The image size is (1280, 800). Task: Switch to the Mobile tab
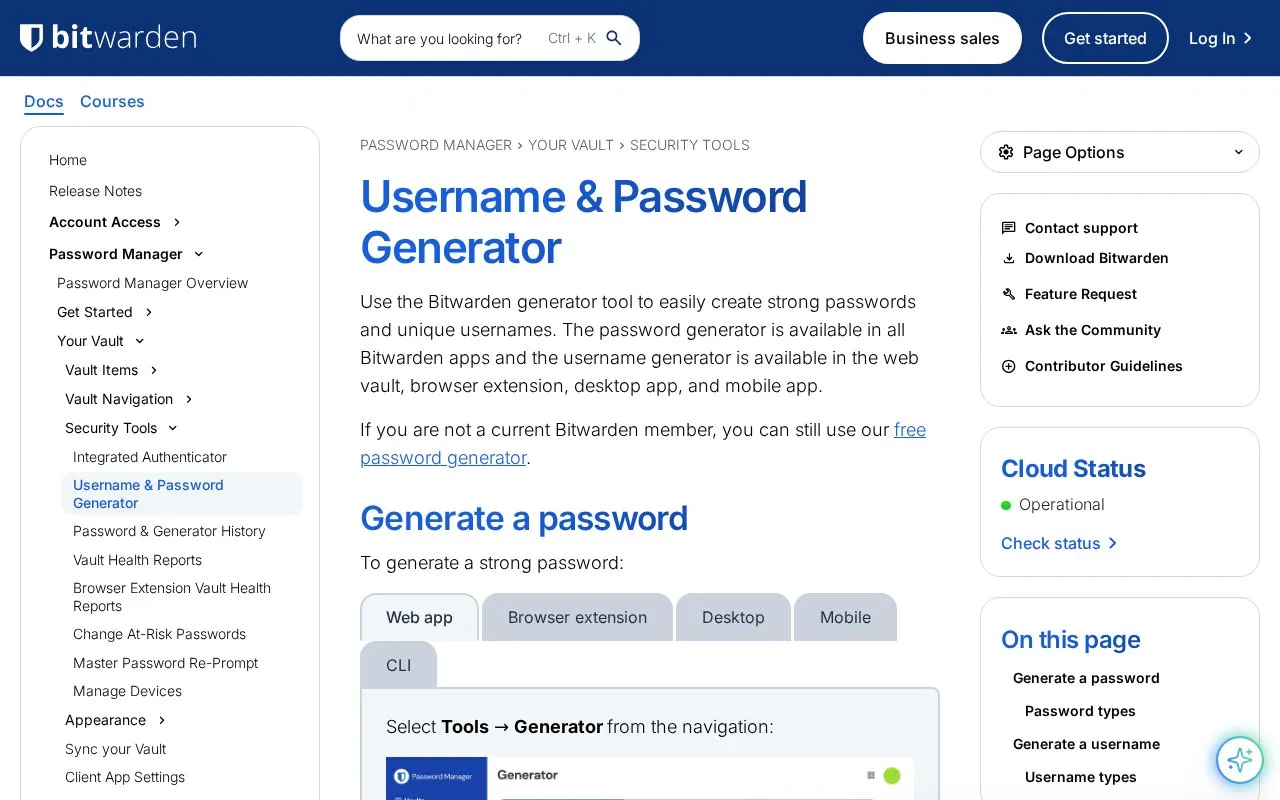coord(845,617)
